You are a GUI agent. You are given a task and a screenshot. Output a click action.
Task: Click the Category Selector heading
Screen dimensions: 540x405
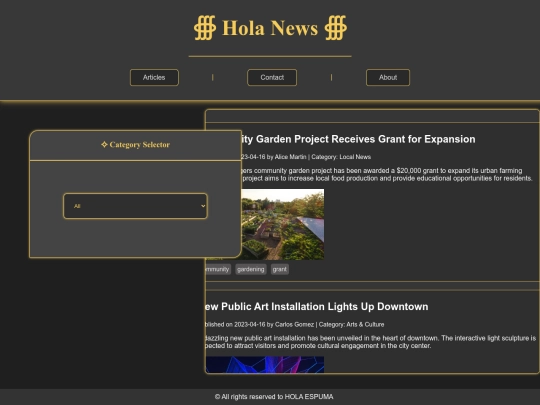[x=139, y=145]
